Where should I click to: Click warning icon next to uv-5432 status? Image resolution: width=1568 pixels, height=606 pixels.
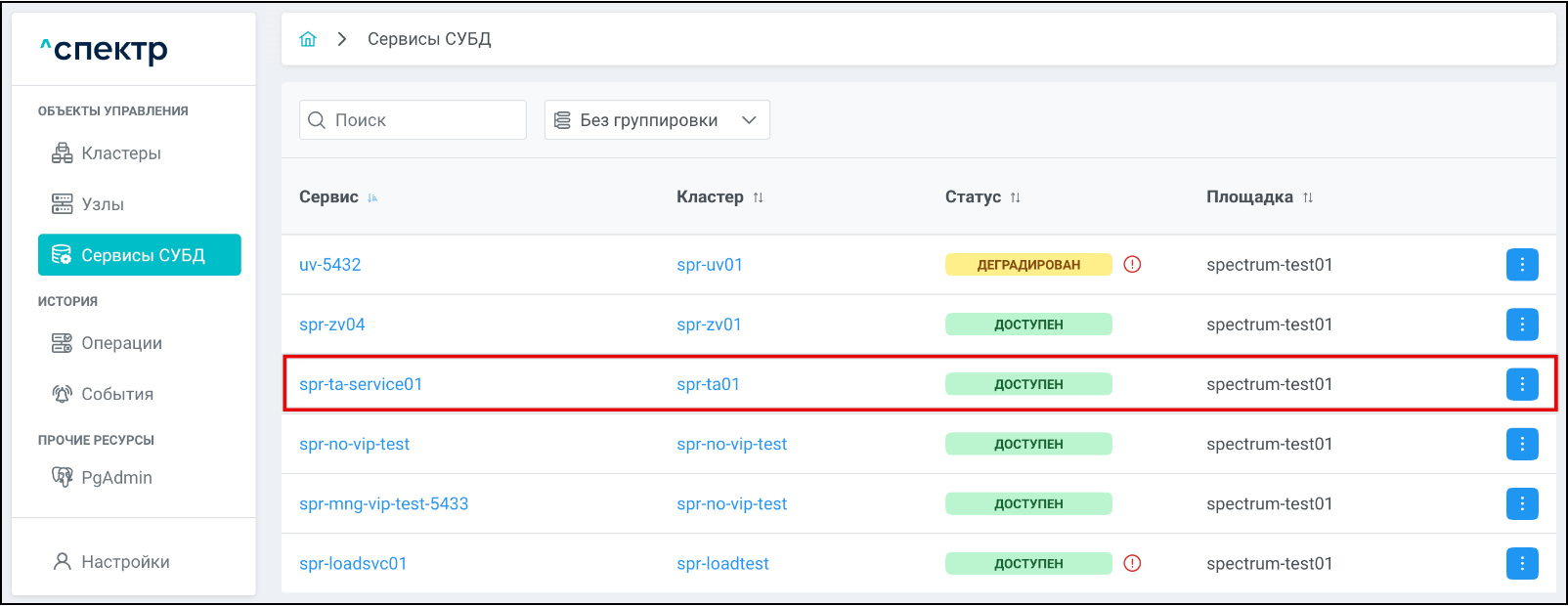(1132, 265)
